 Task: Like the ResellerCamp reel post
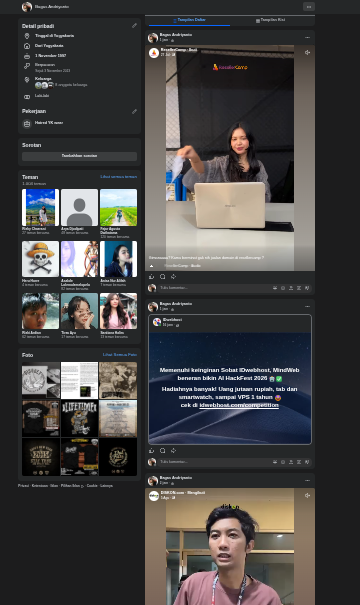(x=152, y=277)
